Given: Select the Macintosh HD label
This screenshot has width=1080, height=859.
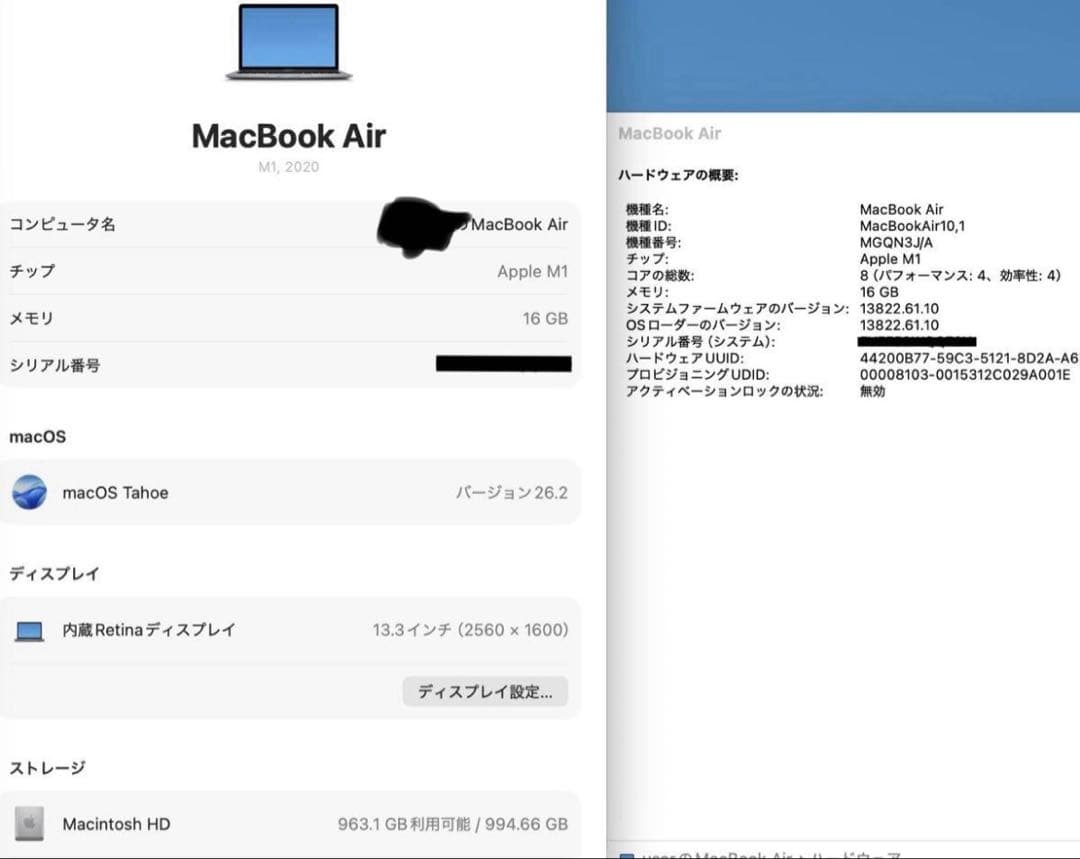Looking at the screenshot, I should point(116,824).
